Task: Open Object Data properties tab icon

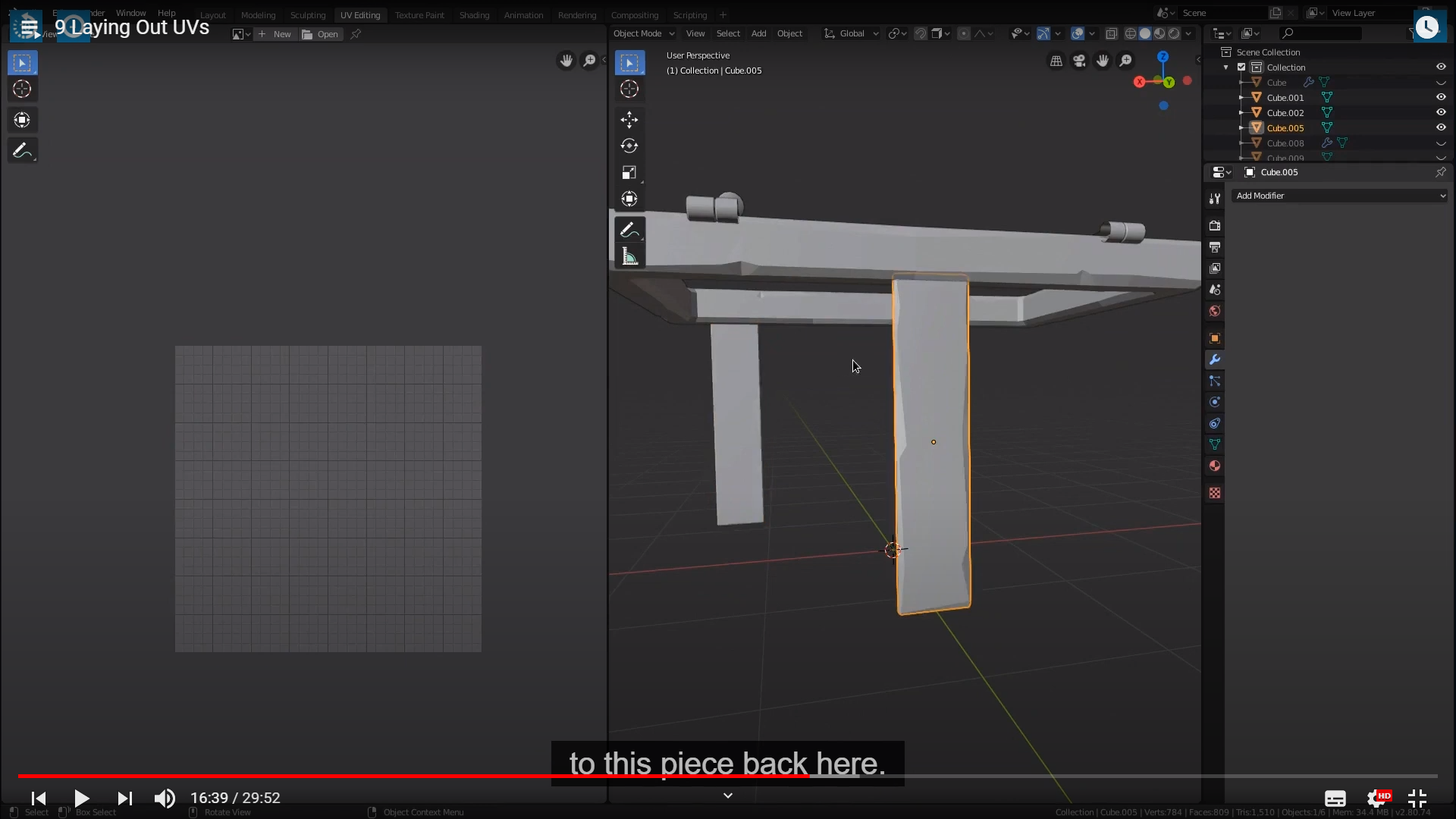Action: pos(1215,444)
